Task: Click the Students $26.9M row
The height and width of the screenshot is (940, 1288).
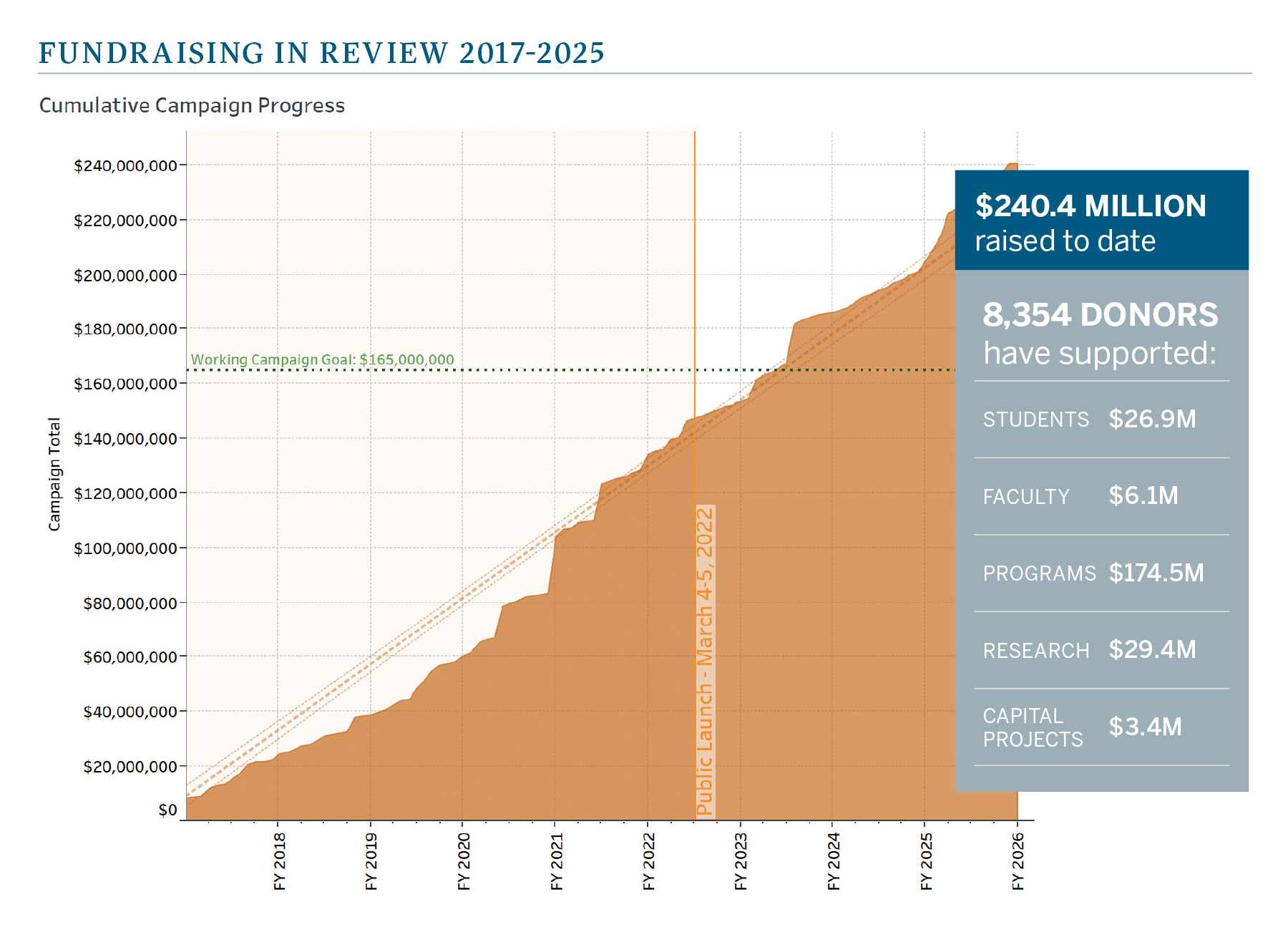Action: pyautogui.click(x=1101, y=420)
